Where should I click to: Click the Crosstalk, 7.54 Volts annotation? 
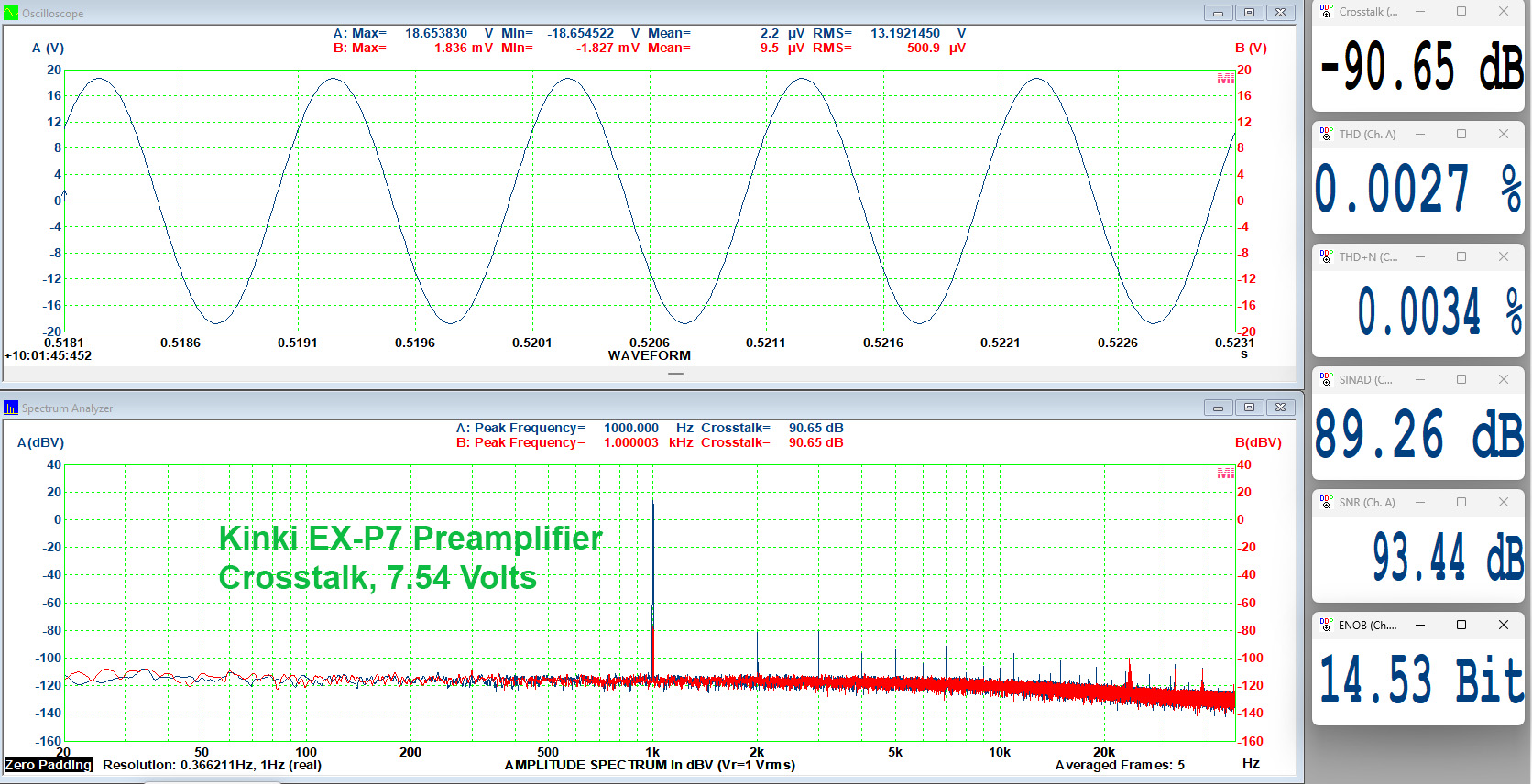coord(378,578)
